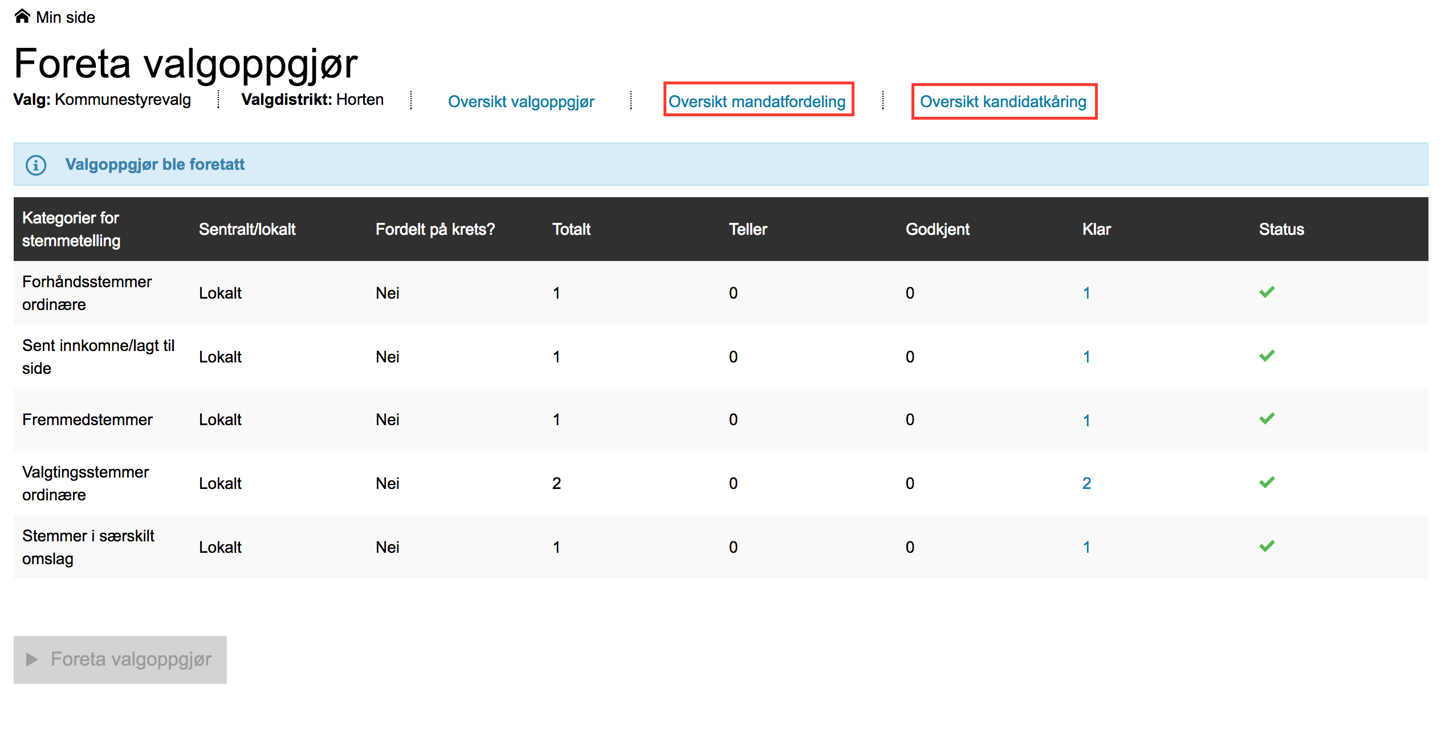Viewport: 1440px width, 734px height.
Task: Click Nei in the Forhåndsstemmer ordinære row
Action: 387,294
